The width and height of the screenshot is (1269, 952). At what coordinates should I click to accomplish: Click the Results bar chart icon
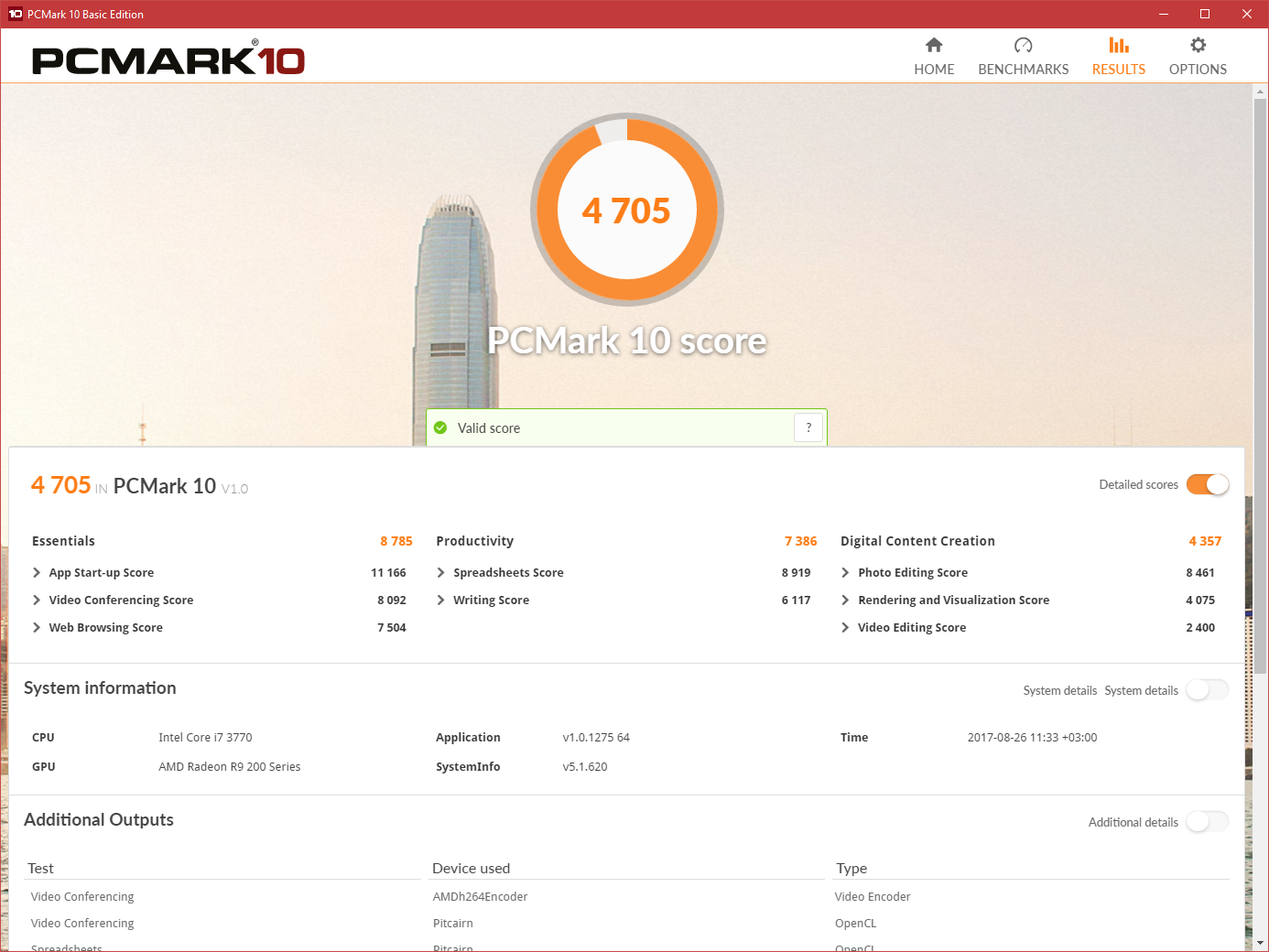tap(1119, 45)
